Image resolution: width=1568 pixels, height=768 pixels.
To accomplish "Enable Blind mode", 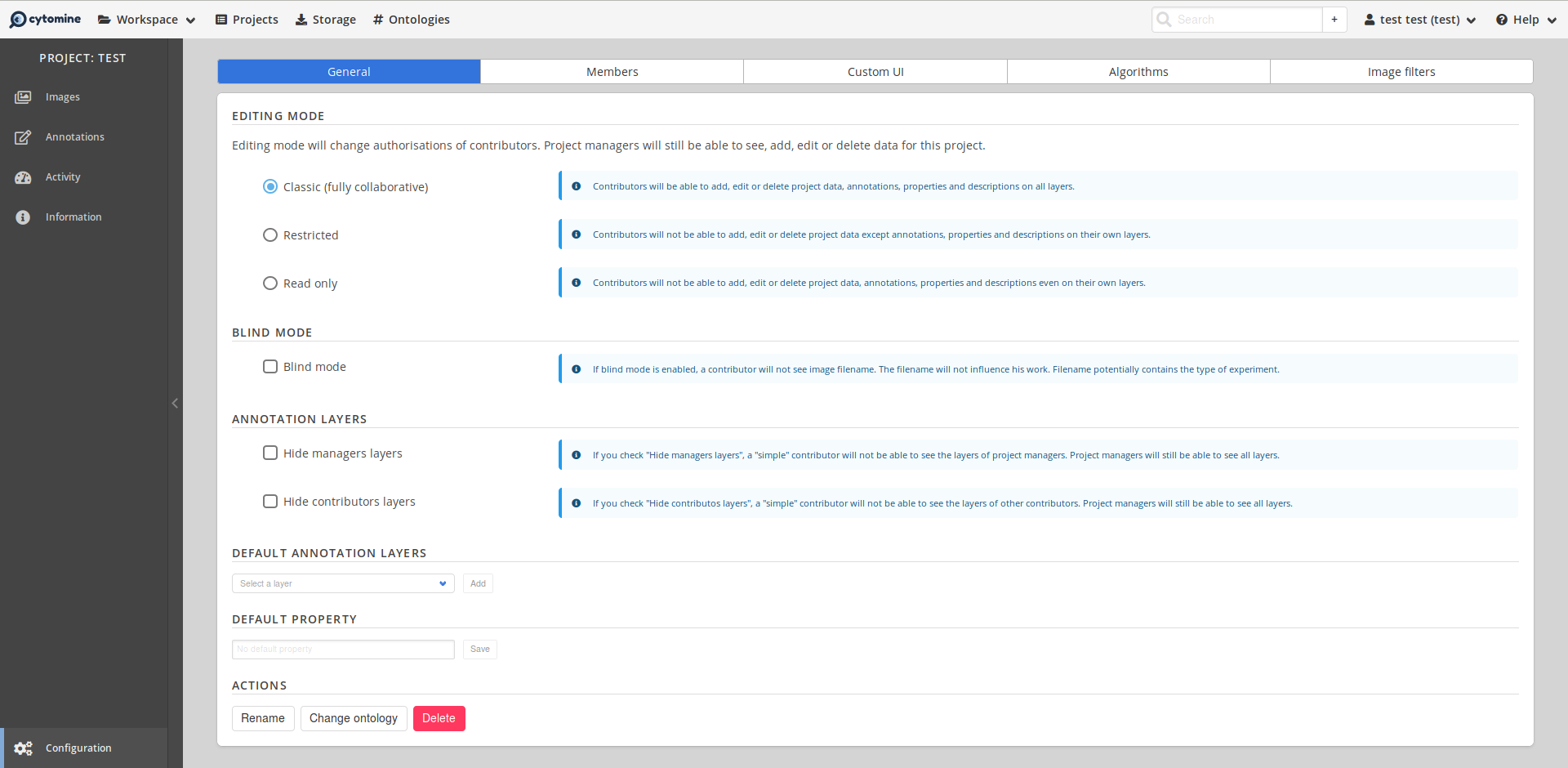I will pos(270,366).
